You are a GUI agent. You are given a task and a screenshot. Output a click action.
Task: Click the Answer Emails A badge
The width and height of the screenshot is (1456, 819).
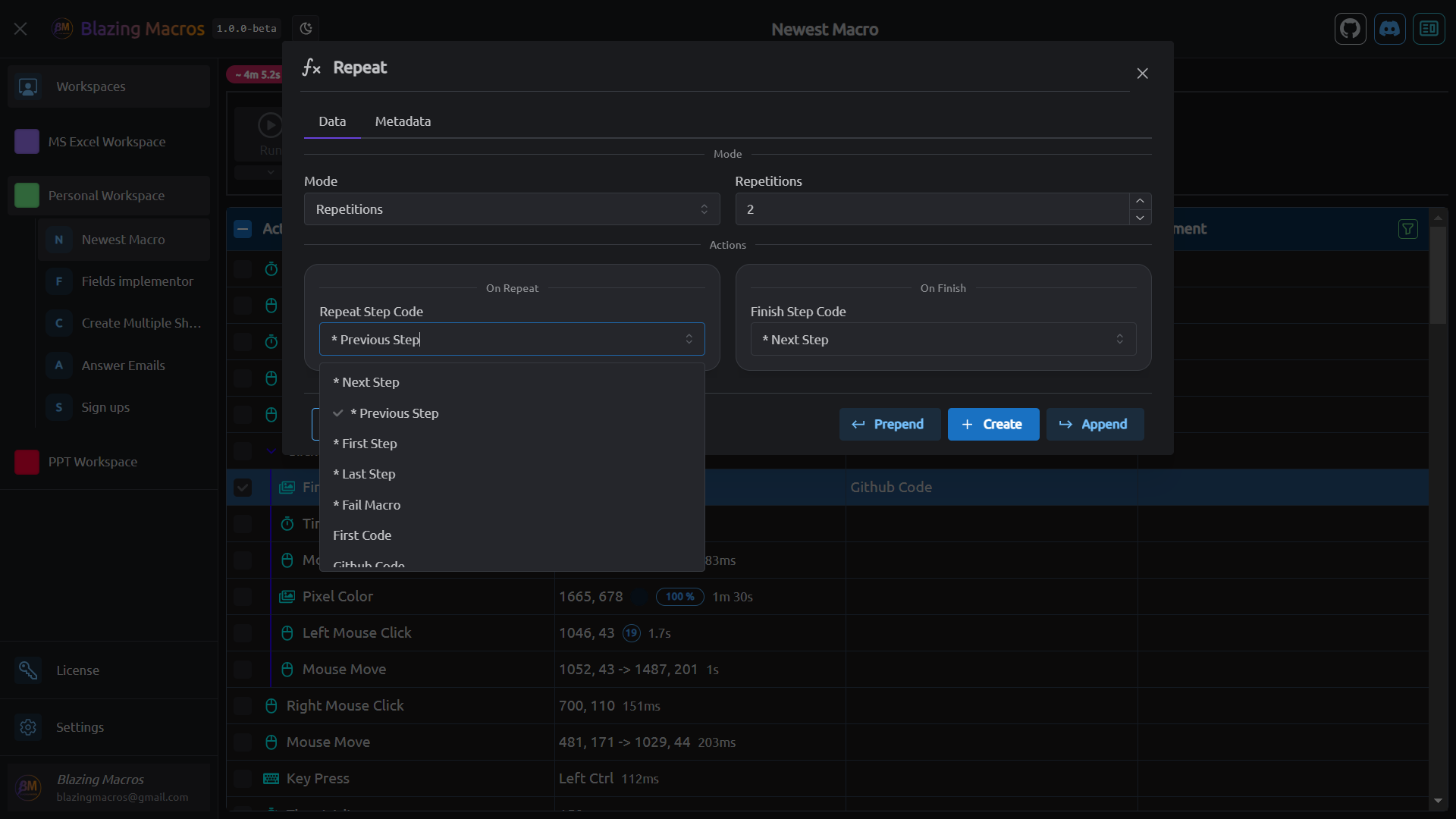pyautogui.click(x=58, y=366)
